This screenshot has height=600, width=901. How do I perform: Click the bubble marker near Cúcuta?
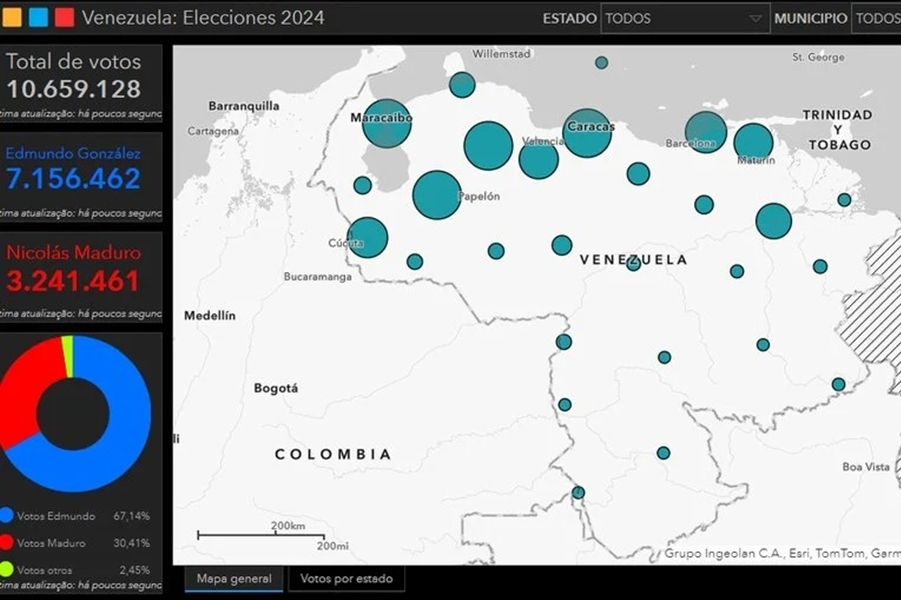[x=368, y=237]
